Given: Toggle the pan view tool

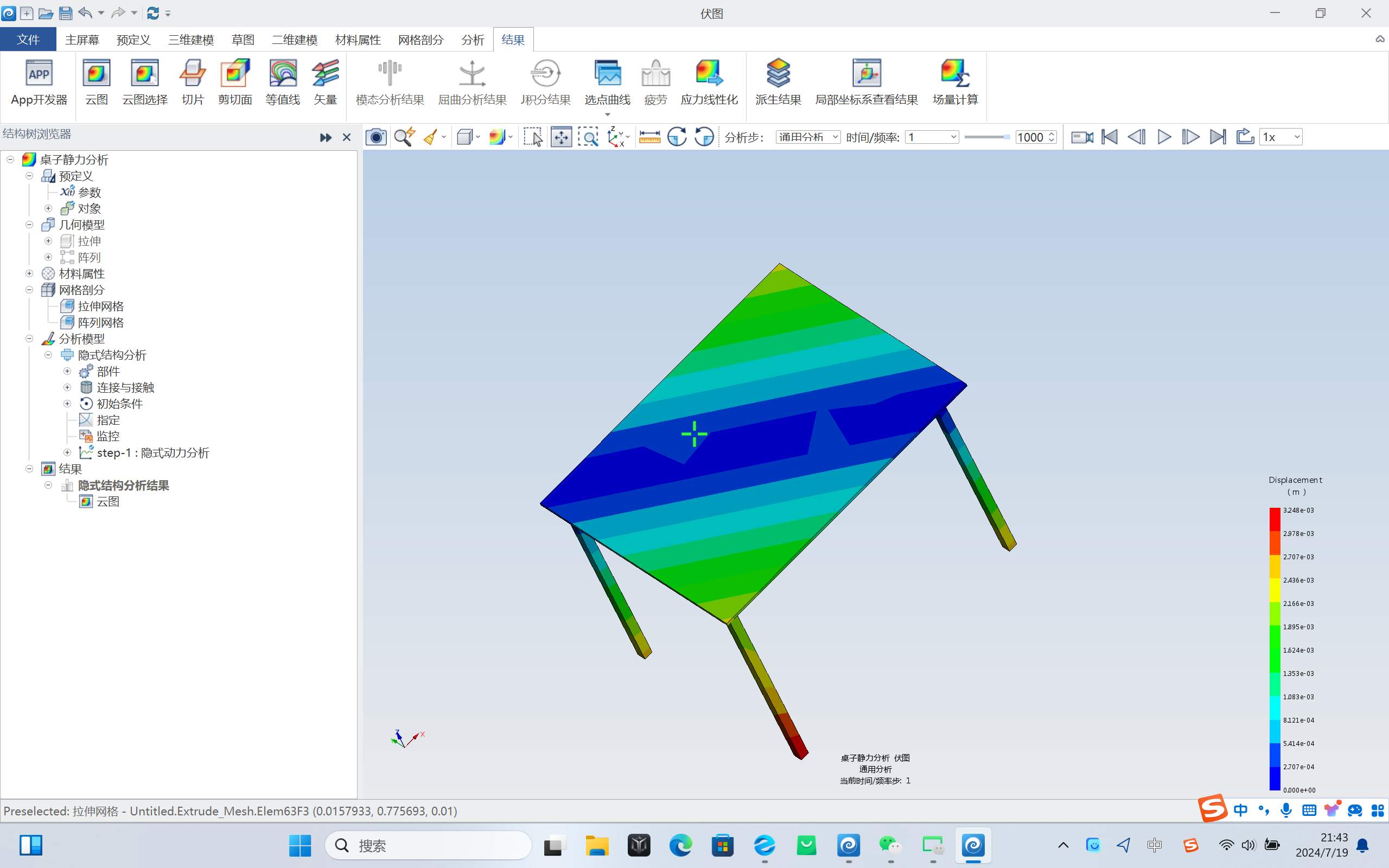Looking at the screenshot, I should [561, 137].
